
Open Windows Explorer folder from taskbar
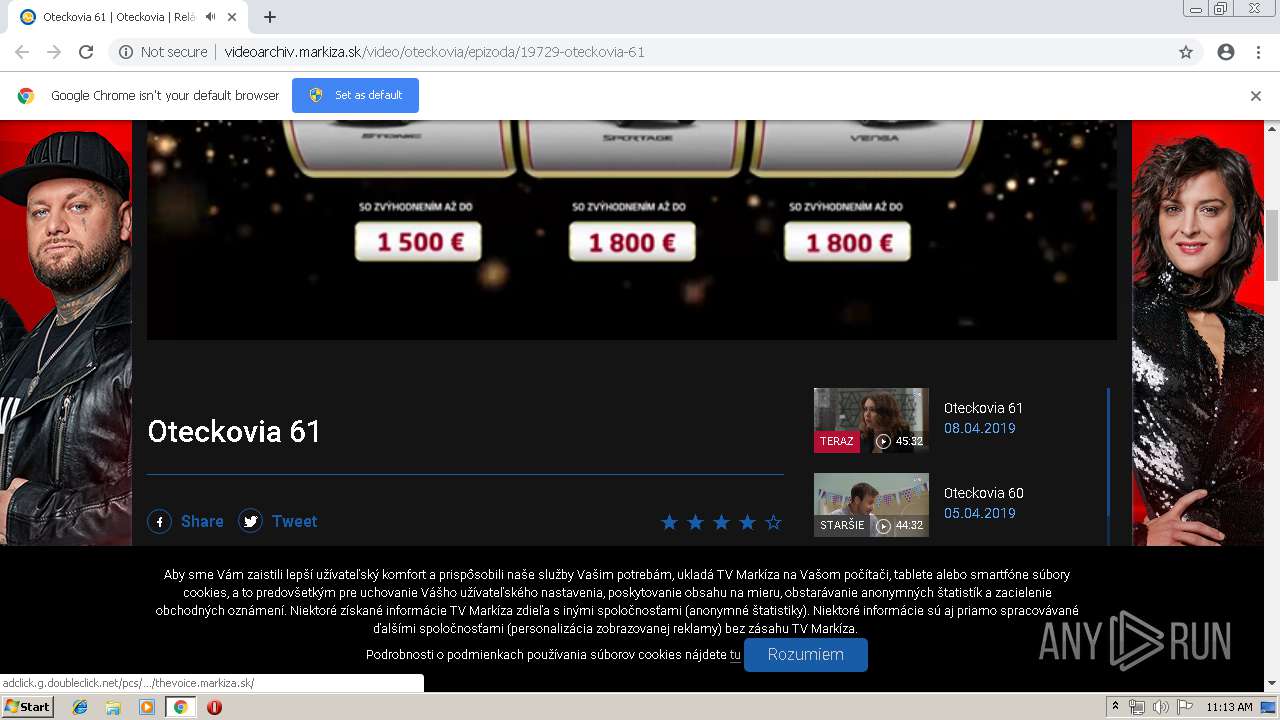(113, 707)
